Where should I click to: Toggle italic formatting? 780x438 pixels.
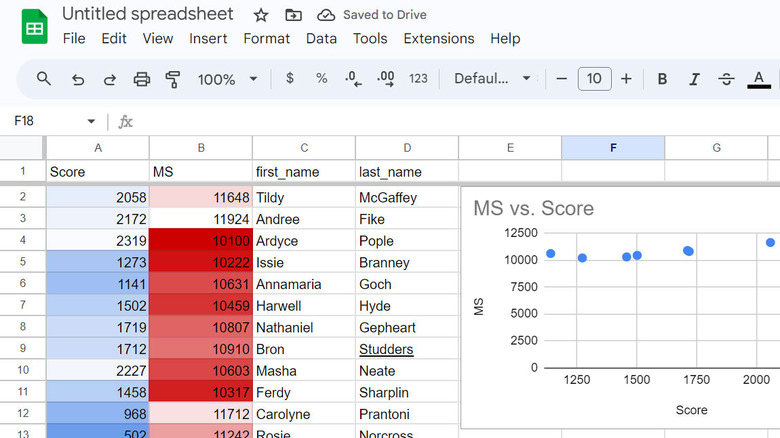point(694,79)
